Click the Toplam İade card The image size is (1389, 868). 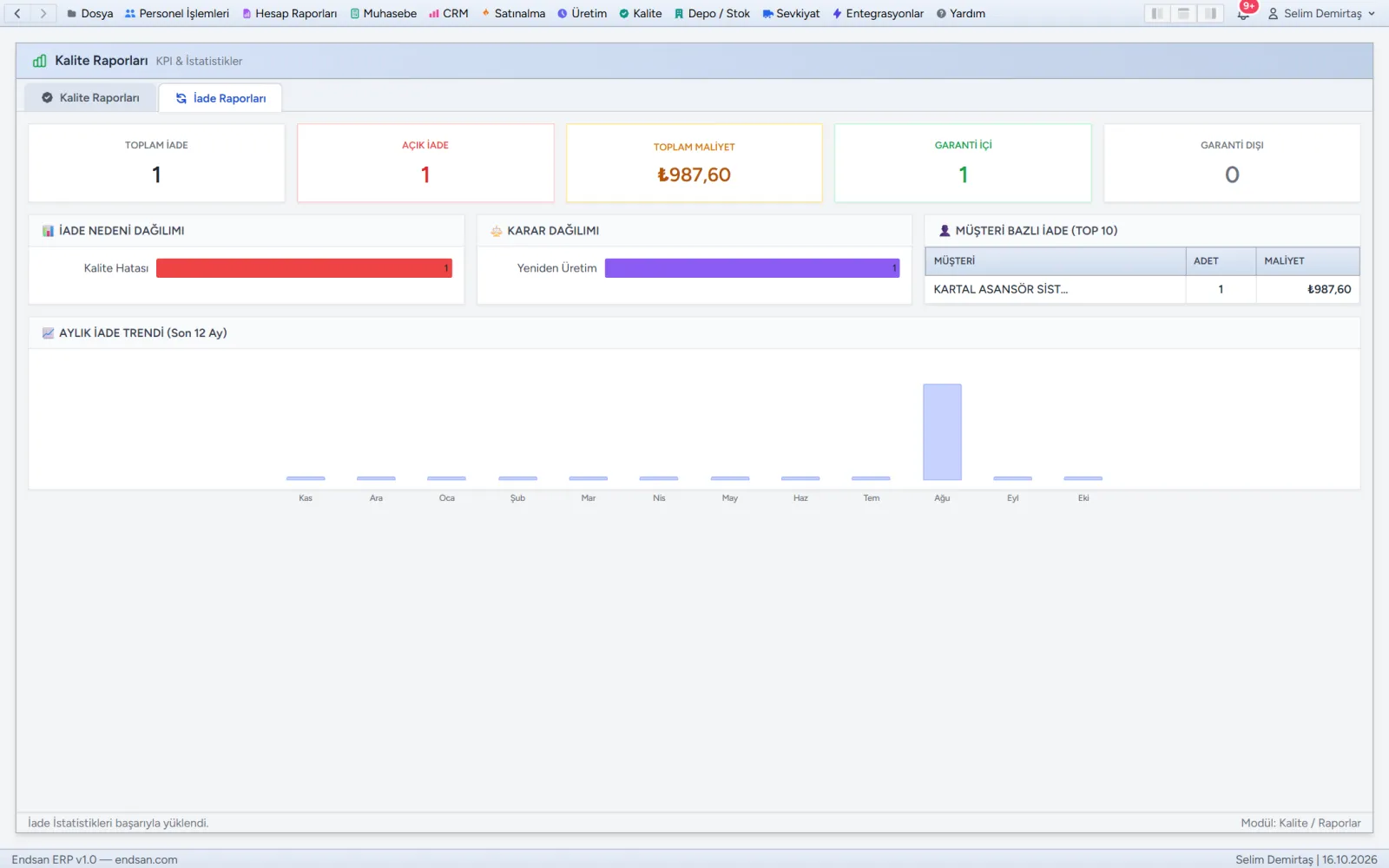(156, 163)
